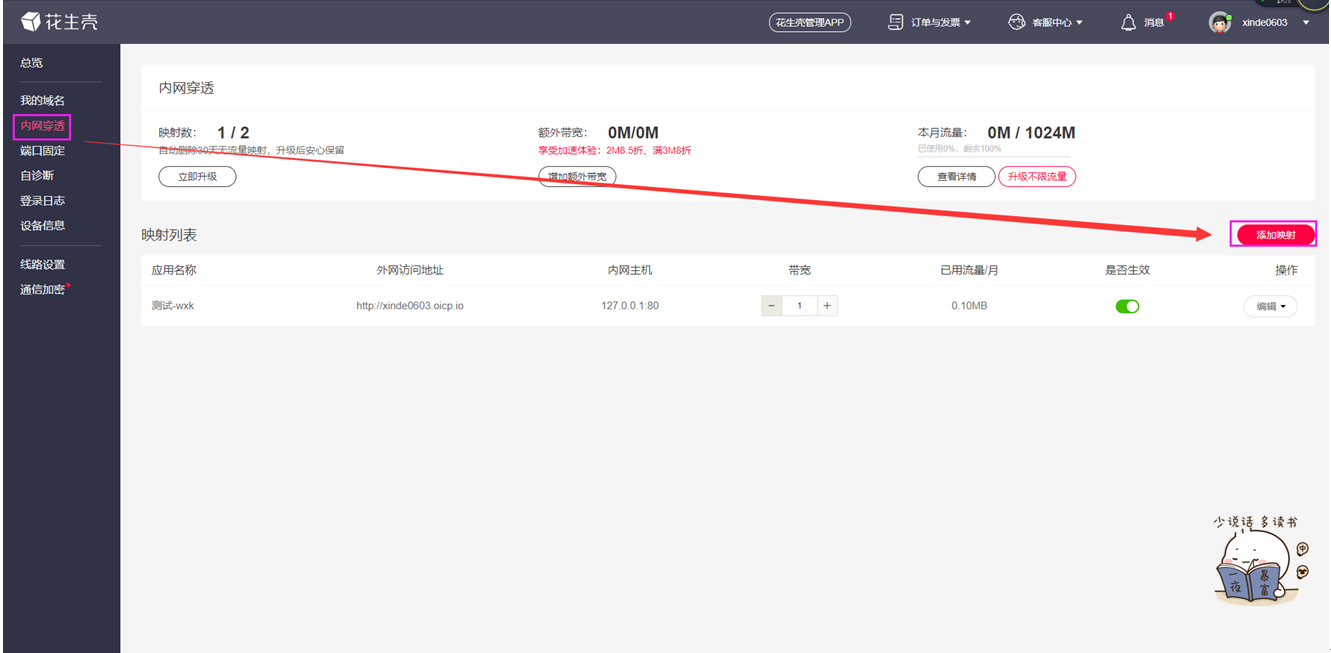
Task: Toggle the 是否生效 switch for 测试-wxk
Action: [1127, 306]
